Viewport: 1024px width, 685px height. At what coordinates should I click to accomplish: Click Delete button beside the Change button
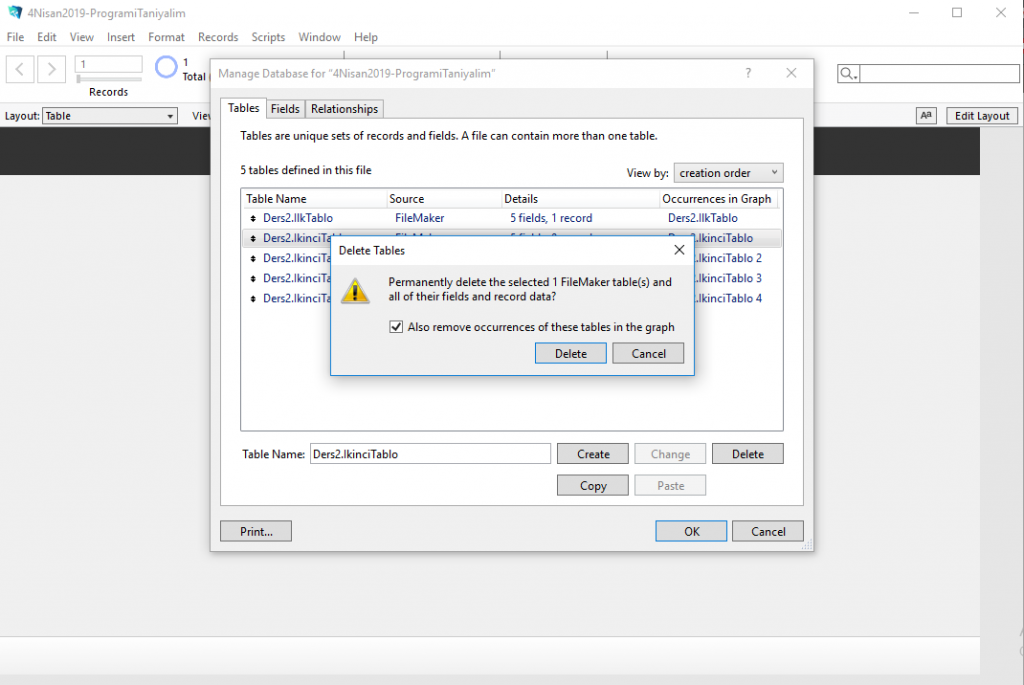pyautogui.click(x=748, y=454)
